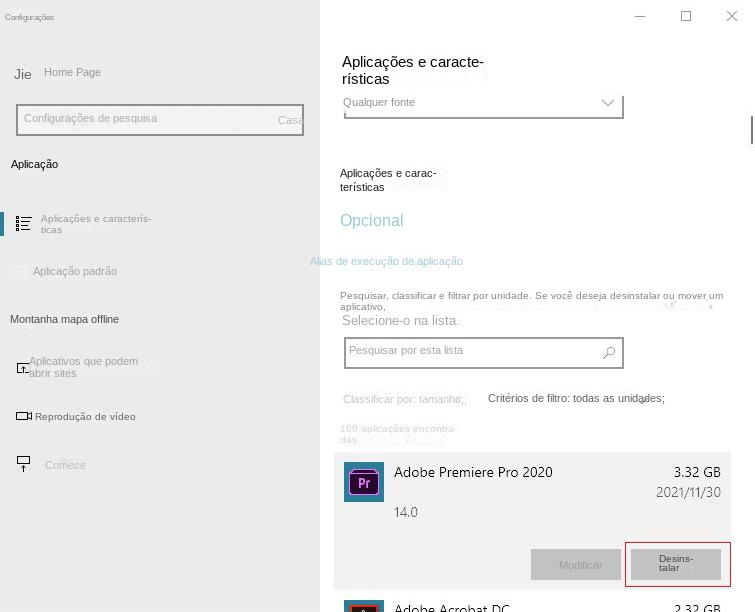Maximize the Configurações window

click(x=686, y=16)
